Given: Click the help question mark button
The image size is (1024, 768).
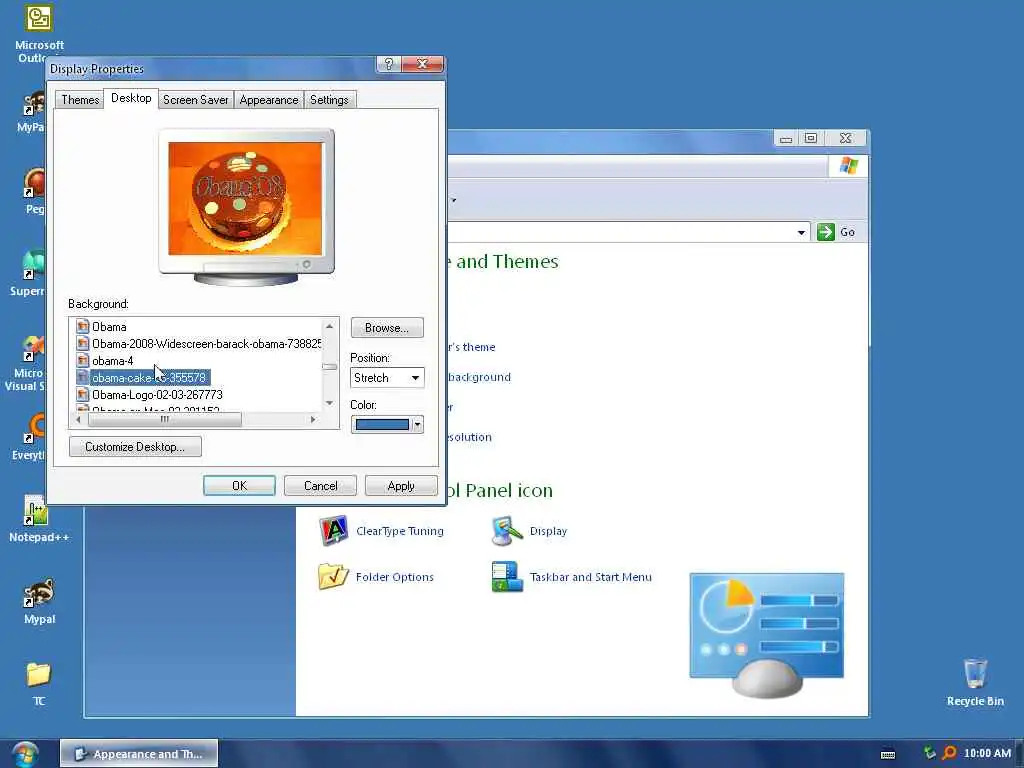Looking at the screenshot, I should click(389, 63).
